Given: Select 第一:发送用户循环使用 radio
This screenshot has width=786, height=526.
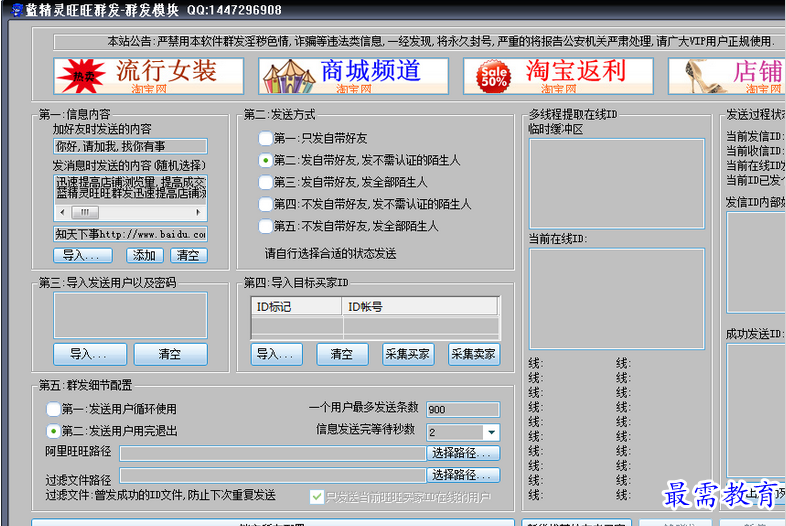Looking at the screenshot, I should pyautogui.click(x=53, y=409).
